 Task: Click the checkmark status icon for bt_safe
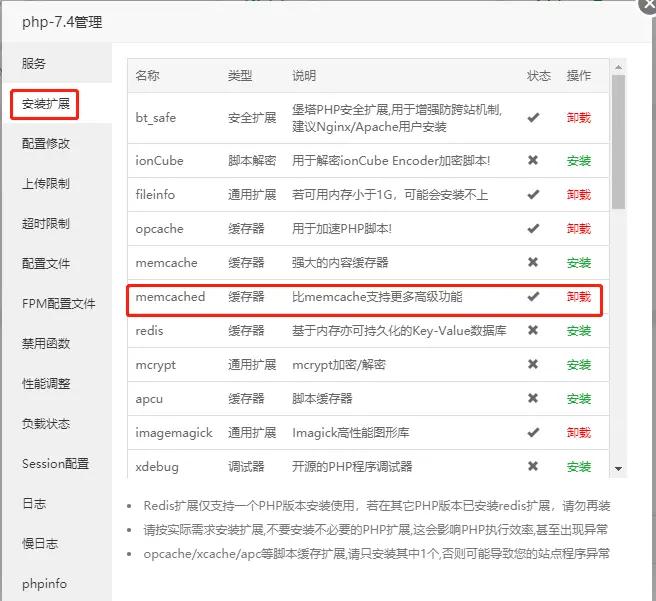533,117
